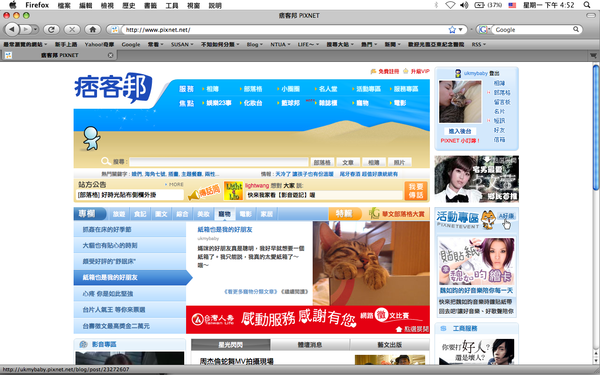
Task: Focus the Google search field
Action: pyautogui.click(x=532, y=29)
